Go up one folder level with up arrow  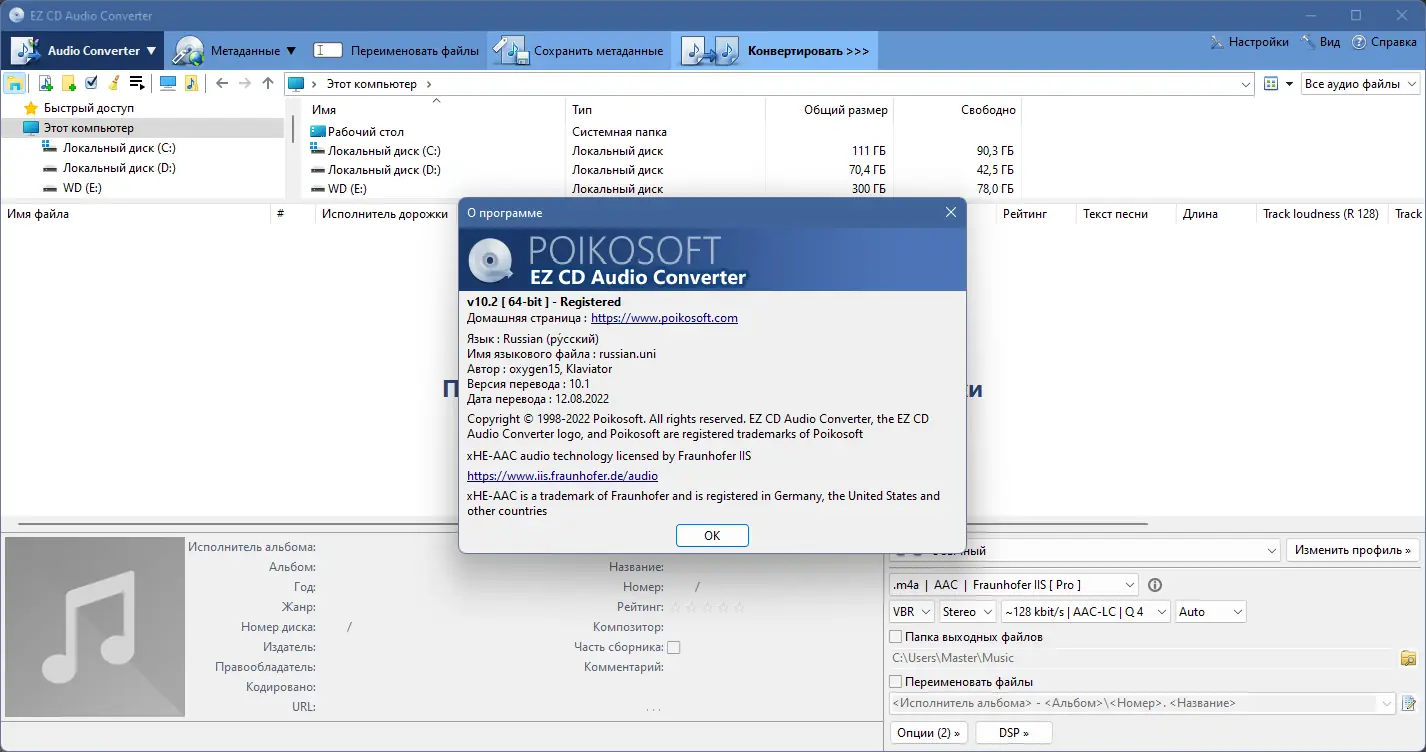[267, 83]
